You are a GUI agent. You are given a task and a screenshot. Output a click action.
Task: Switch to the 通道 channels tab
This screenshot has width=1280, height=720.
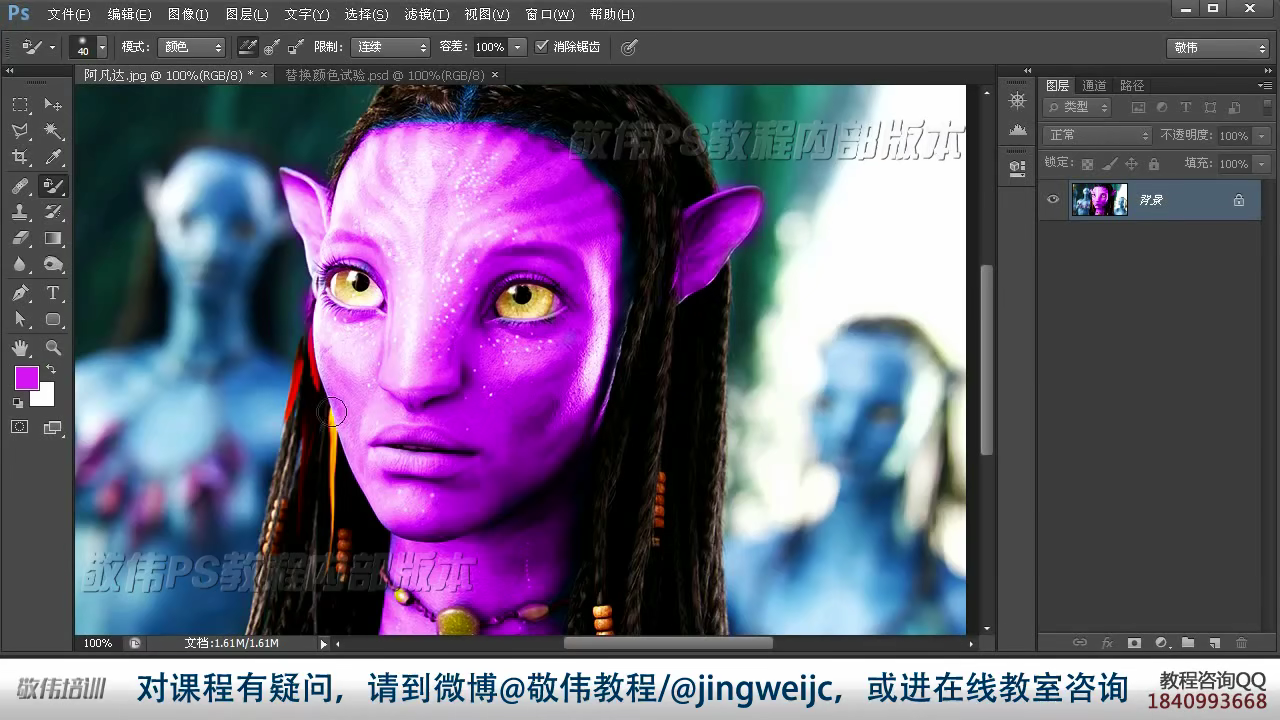click(x=1095, y=86)
